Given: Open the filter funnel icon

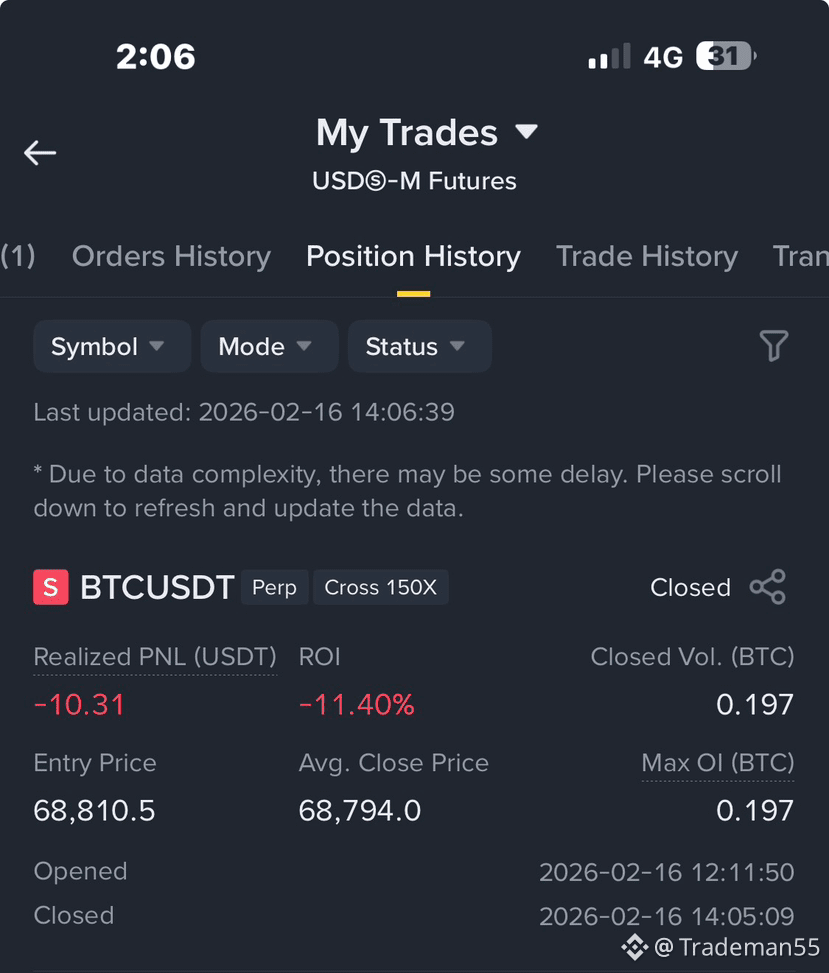Looking at the screenshot, I should click(x=774, y=346).
